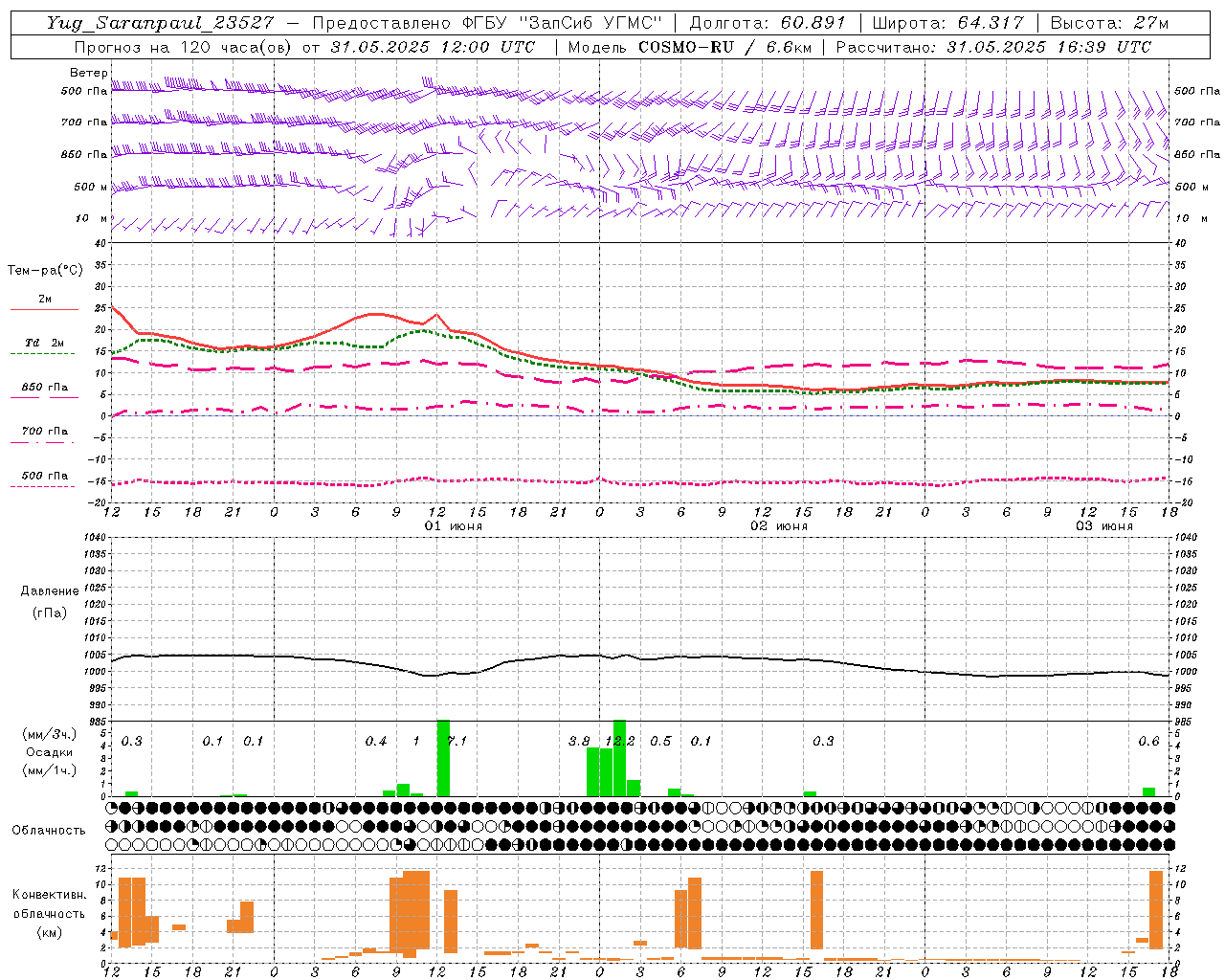Click the "01 июня" date label
This screenshot has height=980, width=1225.
tap(454, 526)
